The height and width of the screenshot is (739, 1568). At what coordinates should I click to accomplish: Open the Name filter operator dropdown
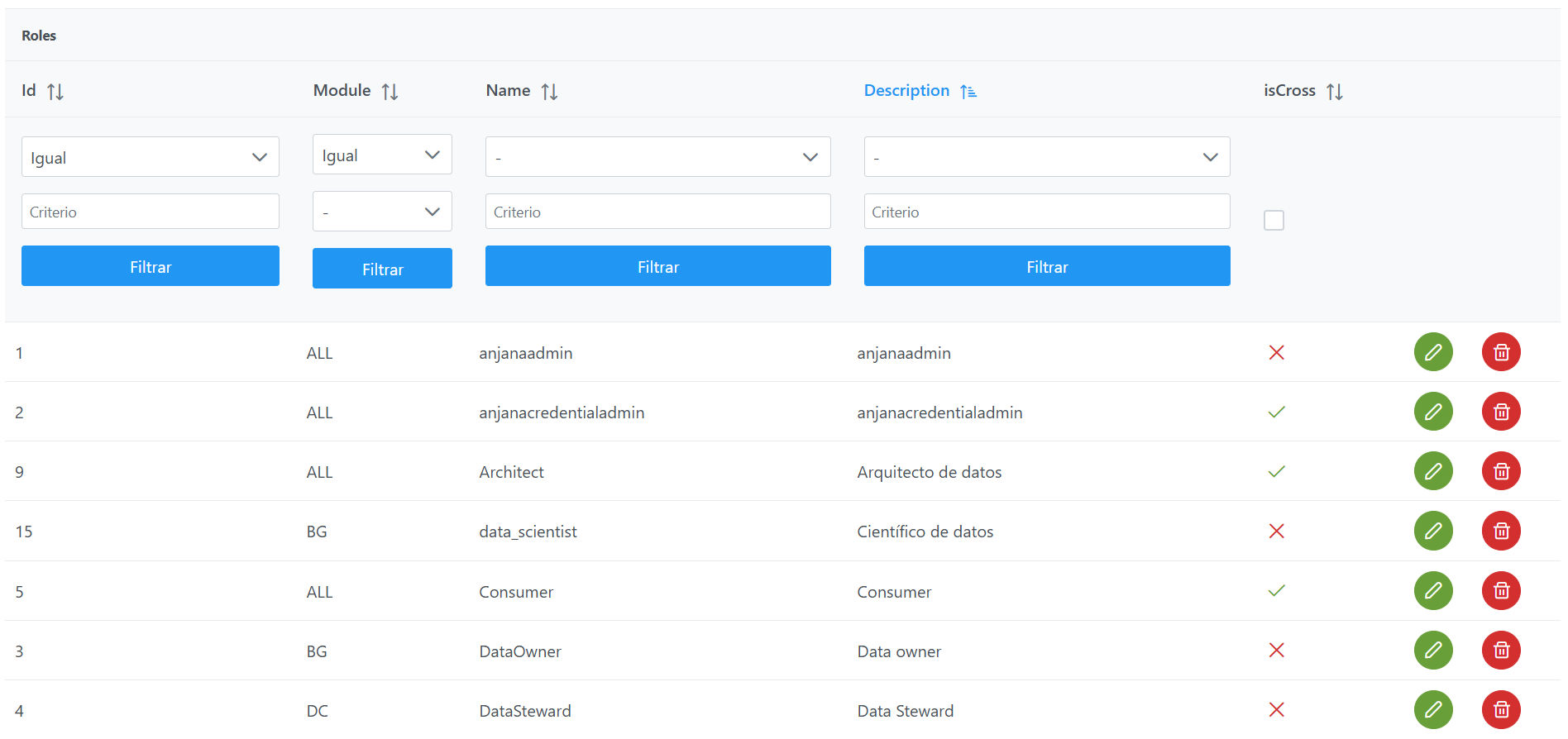[x=657, y=157]
